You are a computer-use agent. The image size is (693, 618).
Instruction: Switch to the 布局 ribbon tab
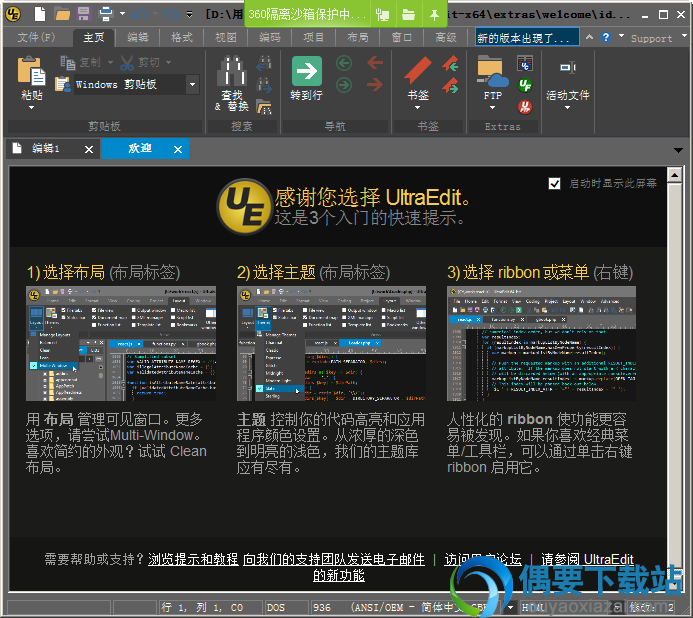click(358, 38)
